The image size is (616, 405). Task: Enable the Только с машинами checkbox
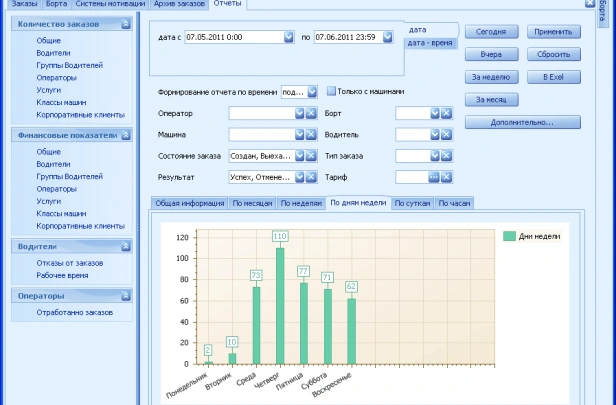[331, 91]
